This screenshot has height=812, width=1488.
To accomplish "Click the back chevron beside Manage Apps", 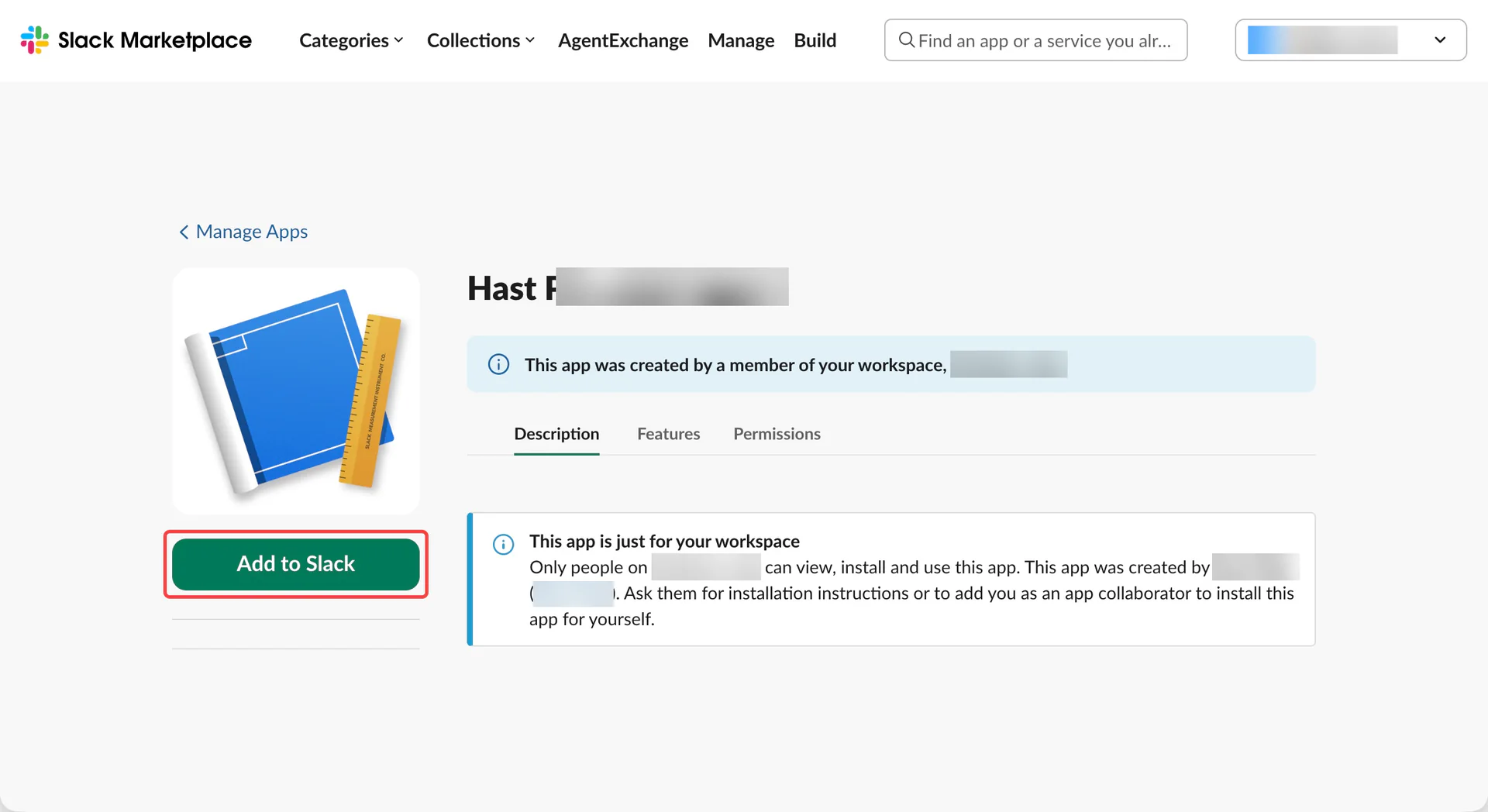I will point(184,232).
